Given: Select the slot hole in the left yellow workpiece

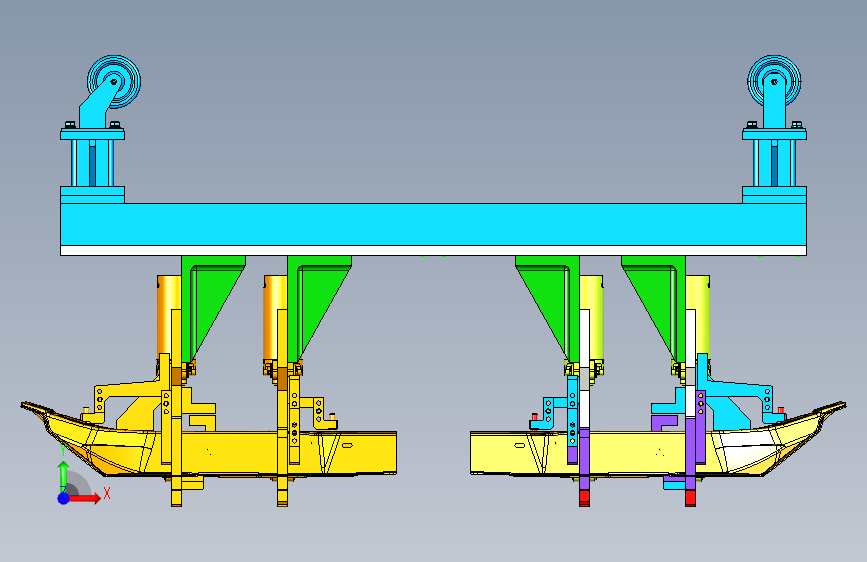Looking at the screenshot, I should click(x=348, y=445).
